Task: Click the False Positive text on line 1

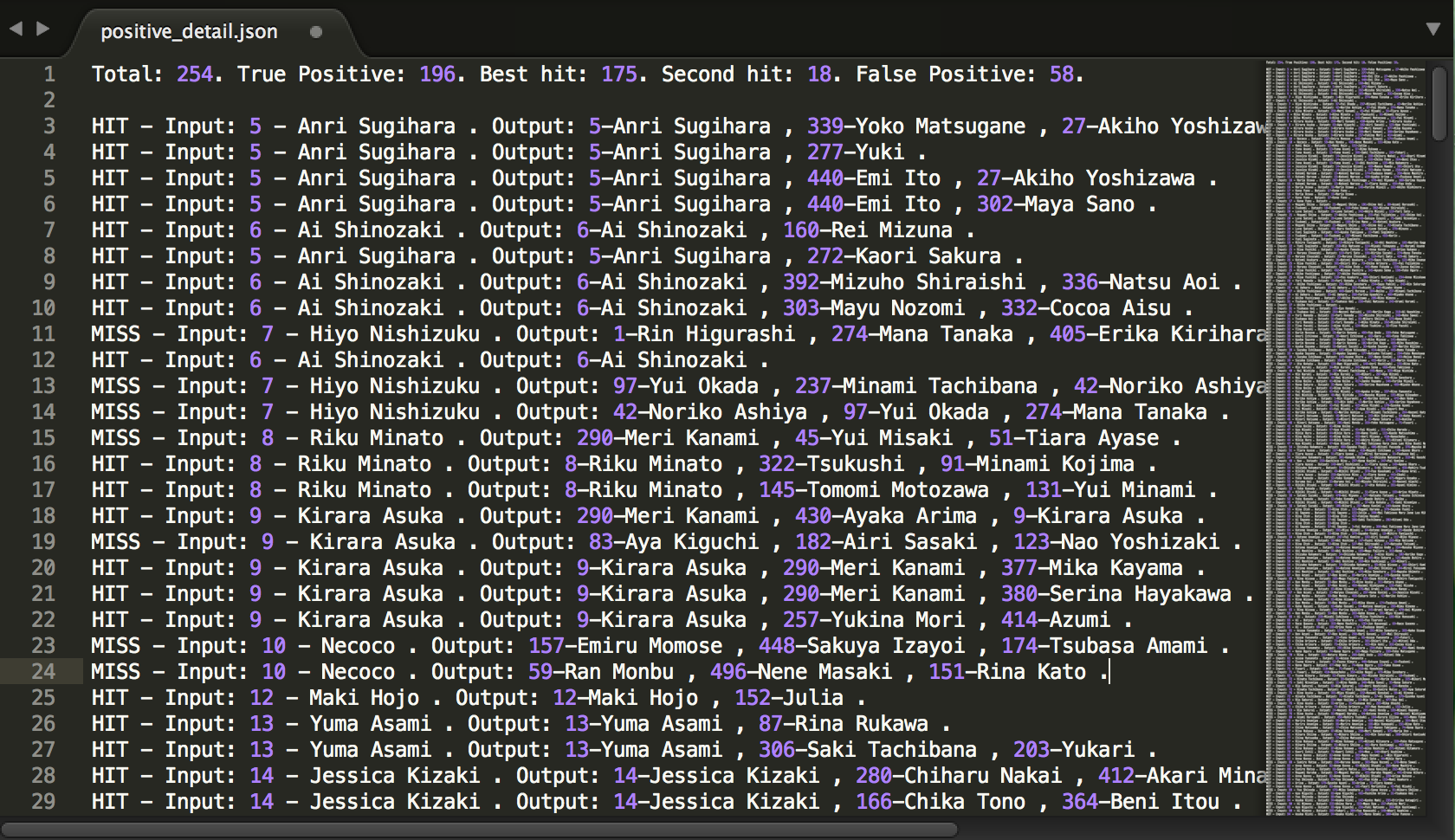Action: coord(945,74)
